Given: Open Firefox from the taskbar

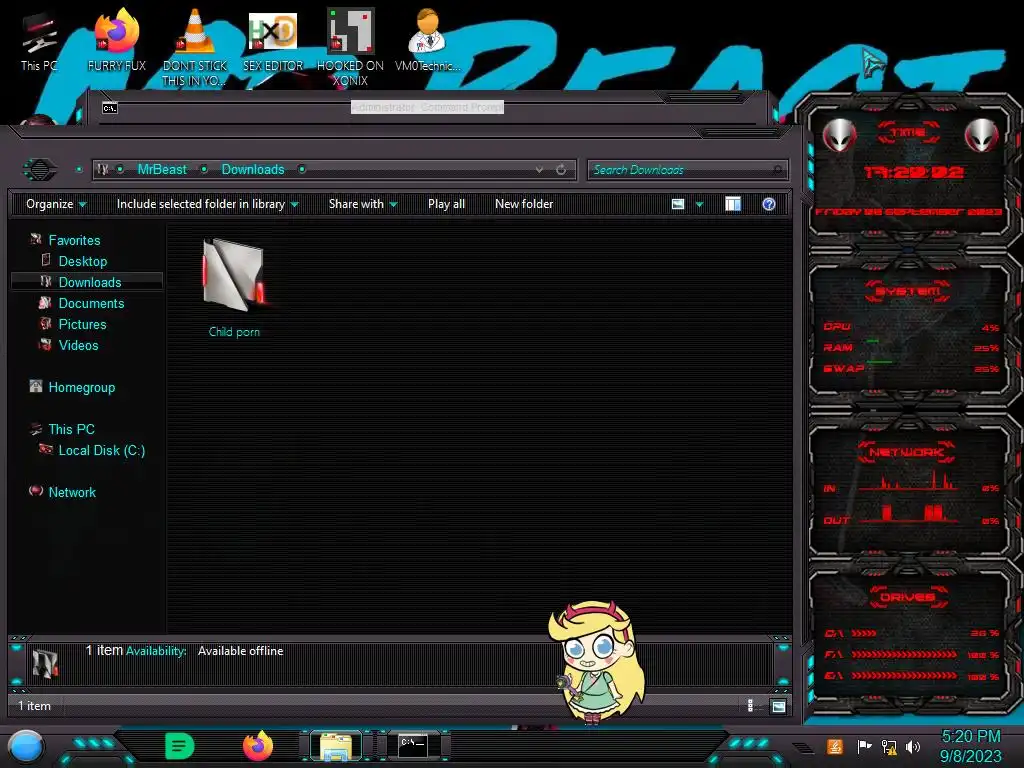Looking at the screenshot, I should coord(258,746).
